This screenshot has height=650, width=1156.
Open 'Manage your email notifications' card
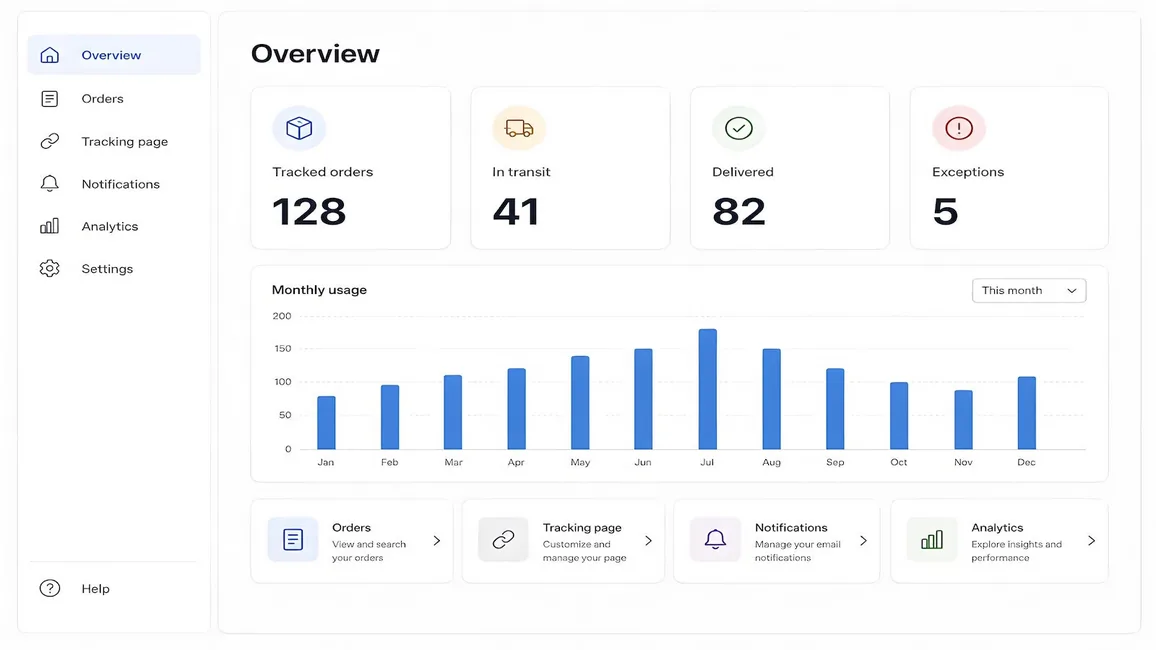(x=776, y=541)
